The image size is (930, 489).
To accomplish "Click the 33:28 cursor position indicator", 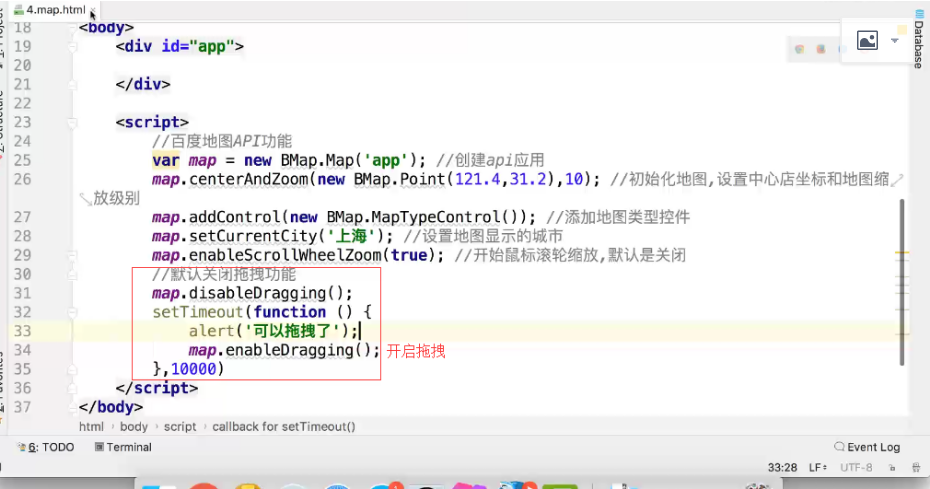I will point(782,468).
